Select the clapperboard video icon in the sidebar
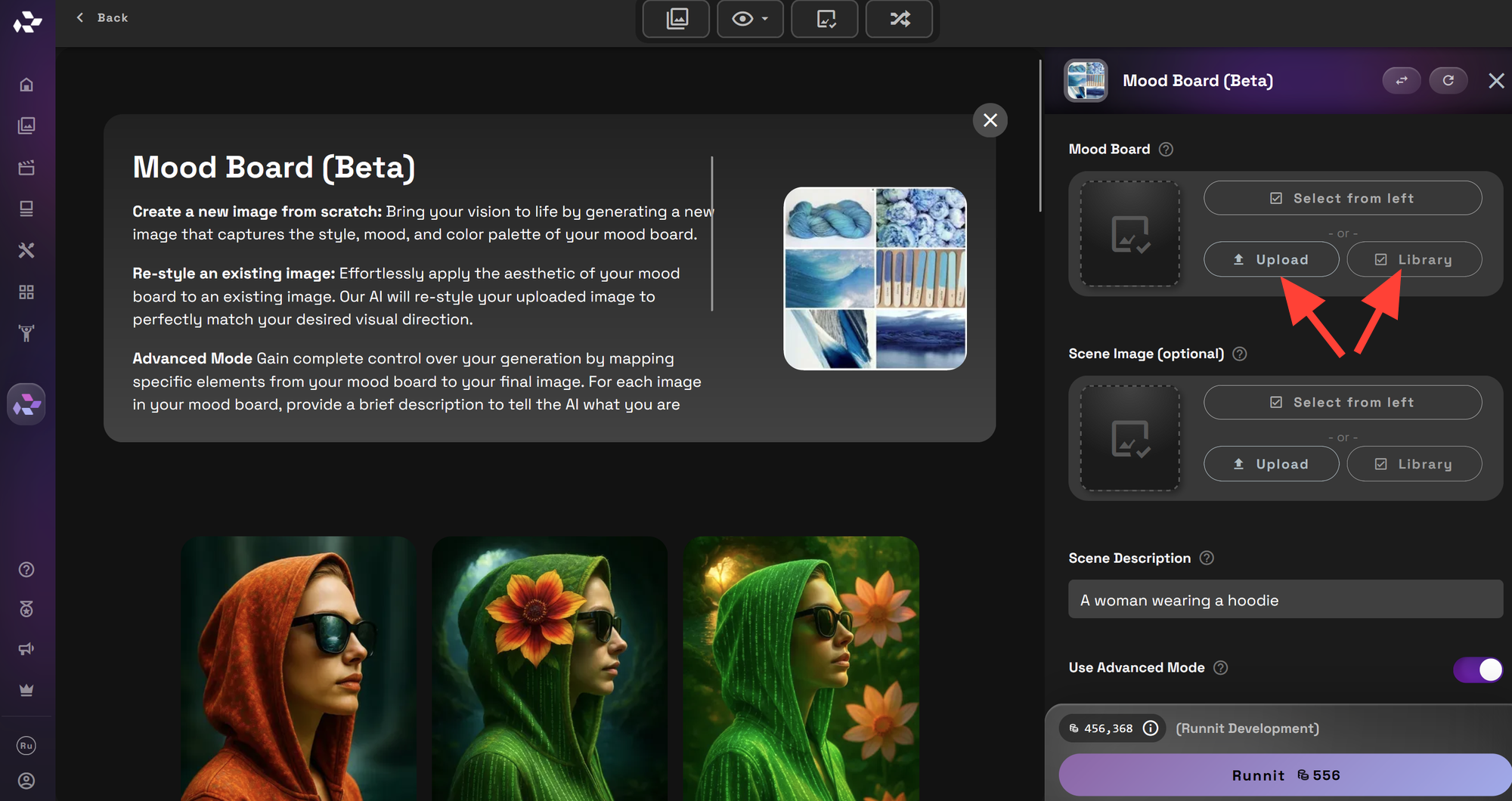 [26, 167]
